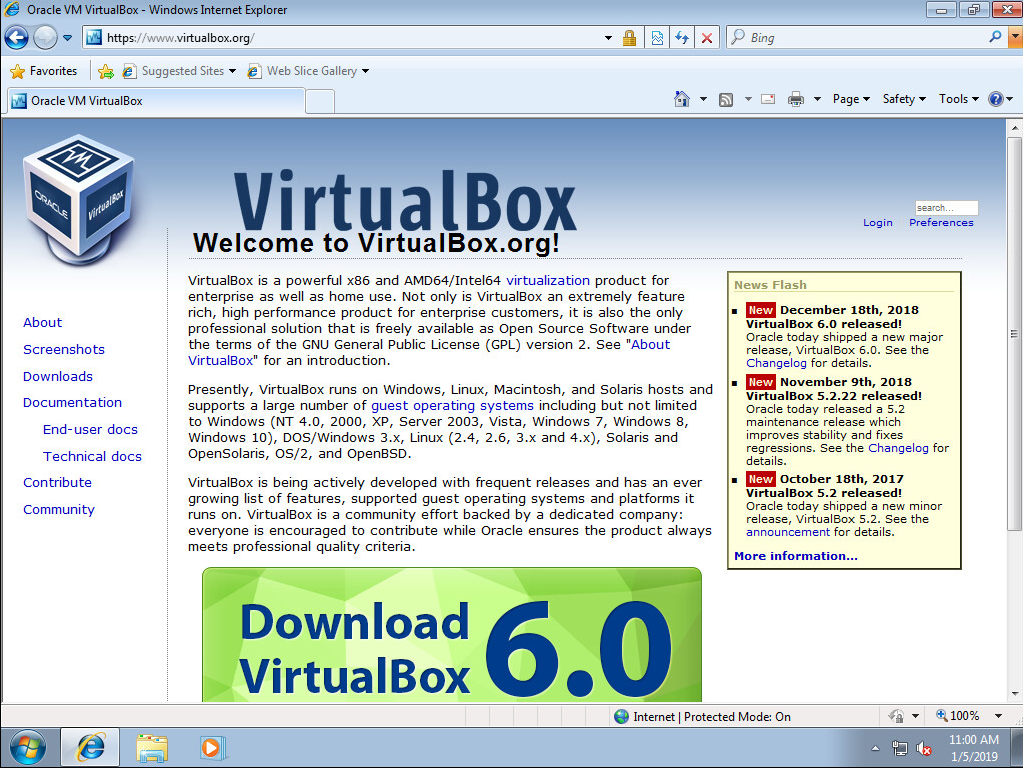Screen dimensions: 1023x768
Task: Open Suggested Sites dropdown
Action: (179, 70)
